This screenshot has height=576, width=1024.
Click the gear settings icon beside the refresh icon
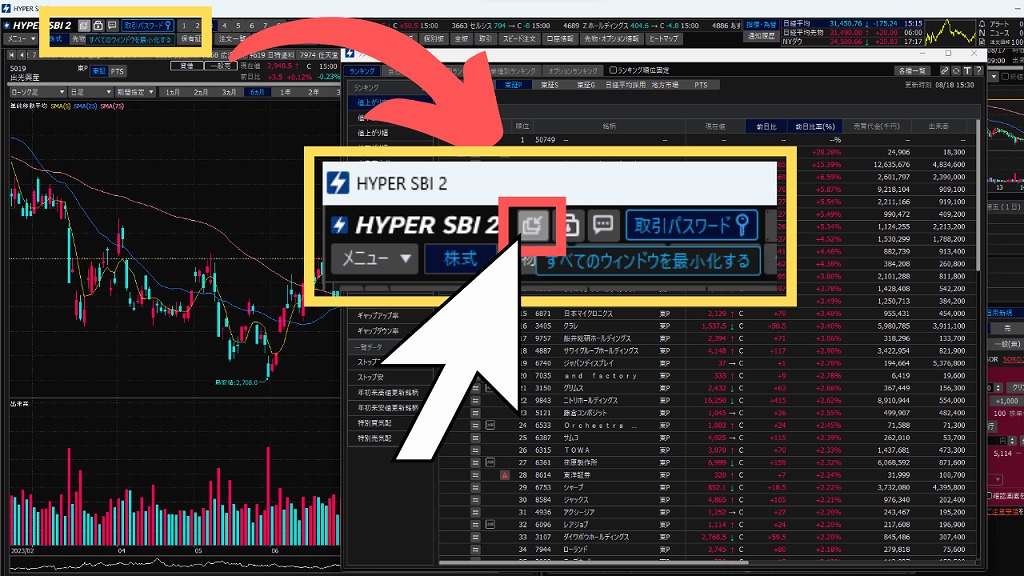pyautogui.click(x=956, y=71)
